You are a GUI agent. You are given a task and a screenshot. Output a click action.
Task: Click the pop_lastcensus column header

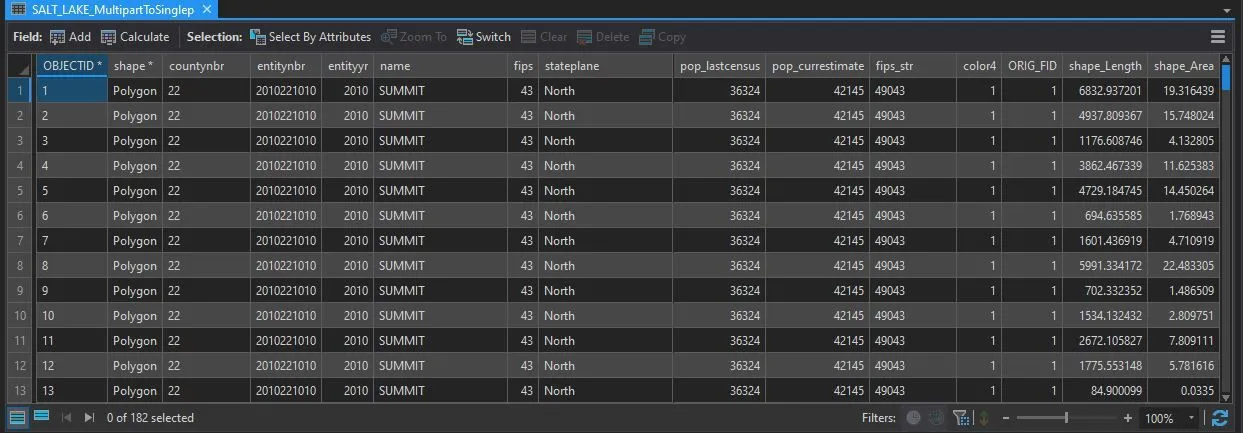tap(720, 66)
